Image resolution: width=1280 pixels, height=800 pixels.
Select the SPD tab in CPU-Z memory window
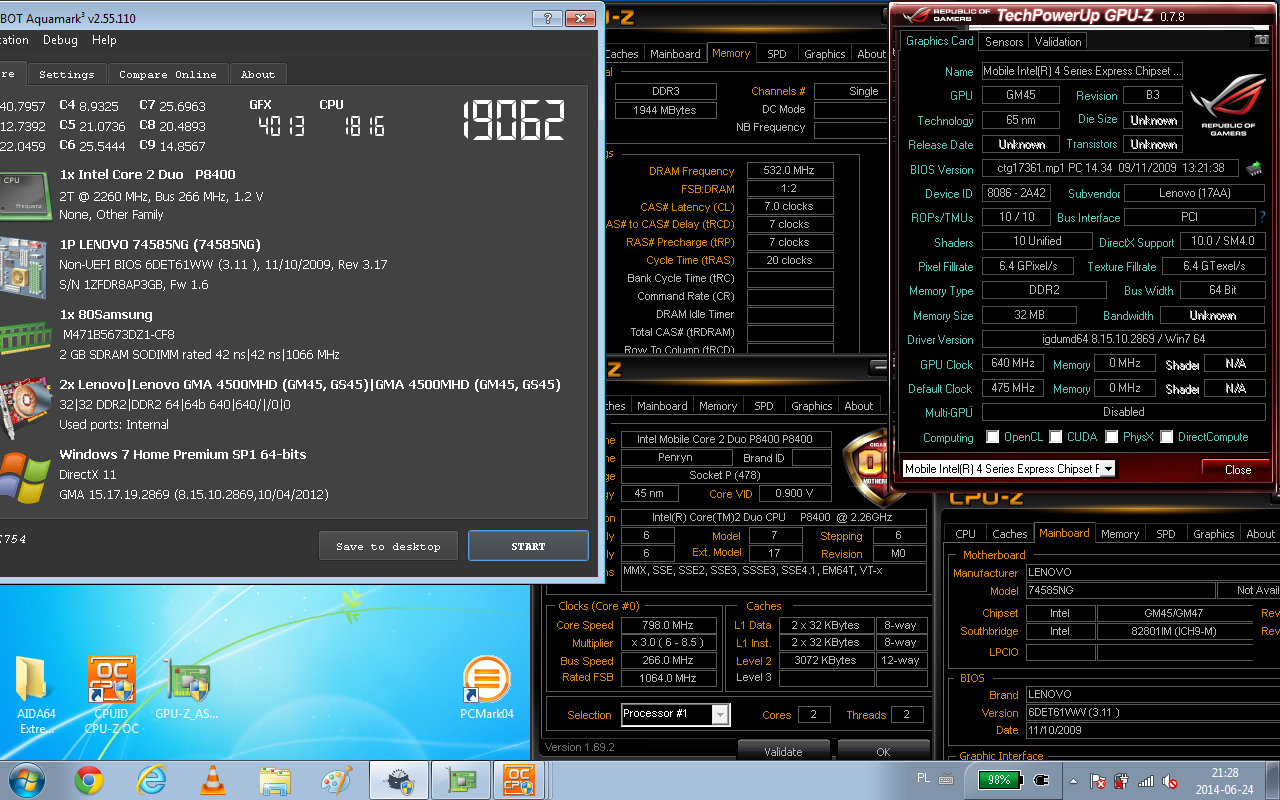777,54
